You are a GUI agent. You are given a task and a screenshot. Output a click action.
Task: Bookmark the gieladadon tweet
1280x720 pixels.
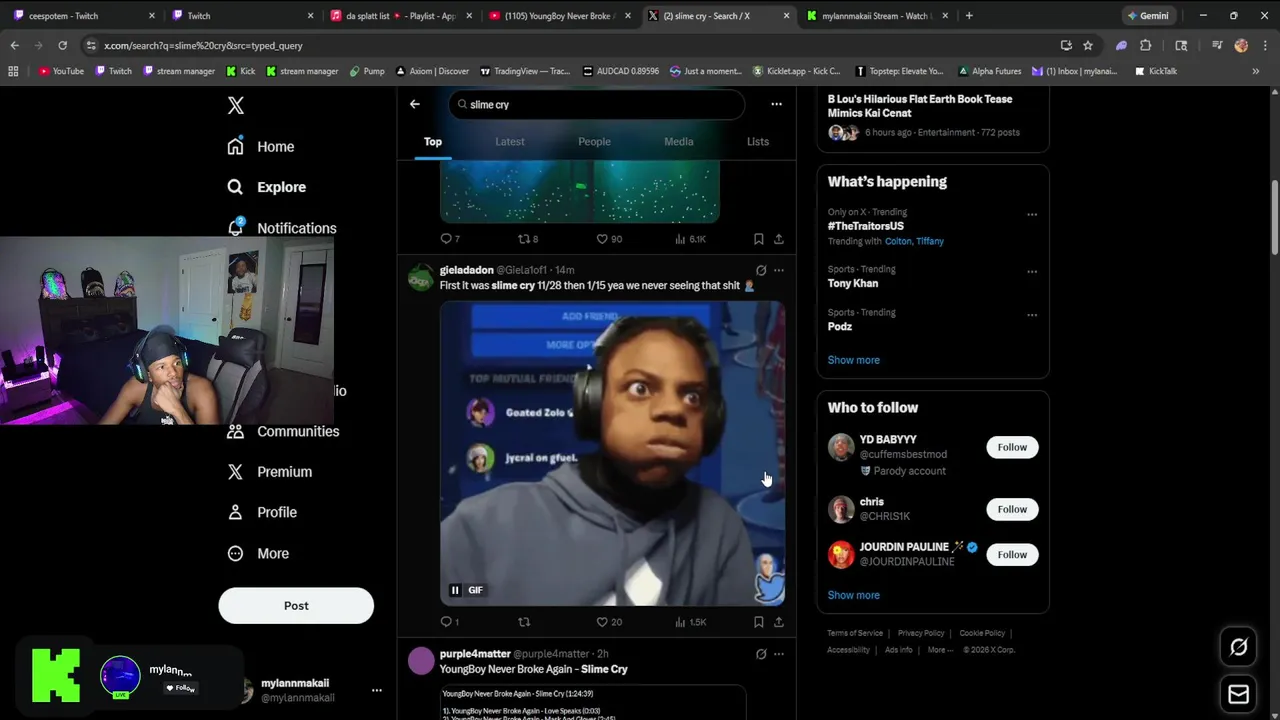[x=758, y=622]
